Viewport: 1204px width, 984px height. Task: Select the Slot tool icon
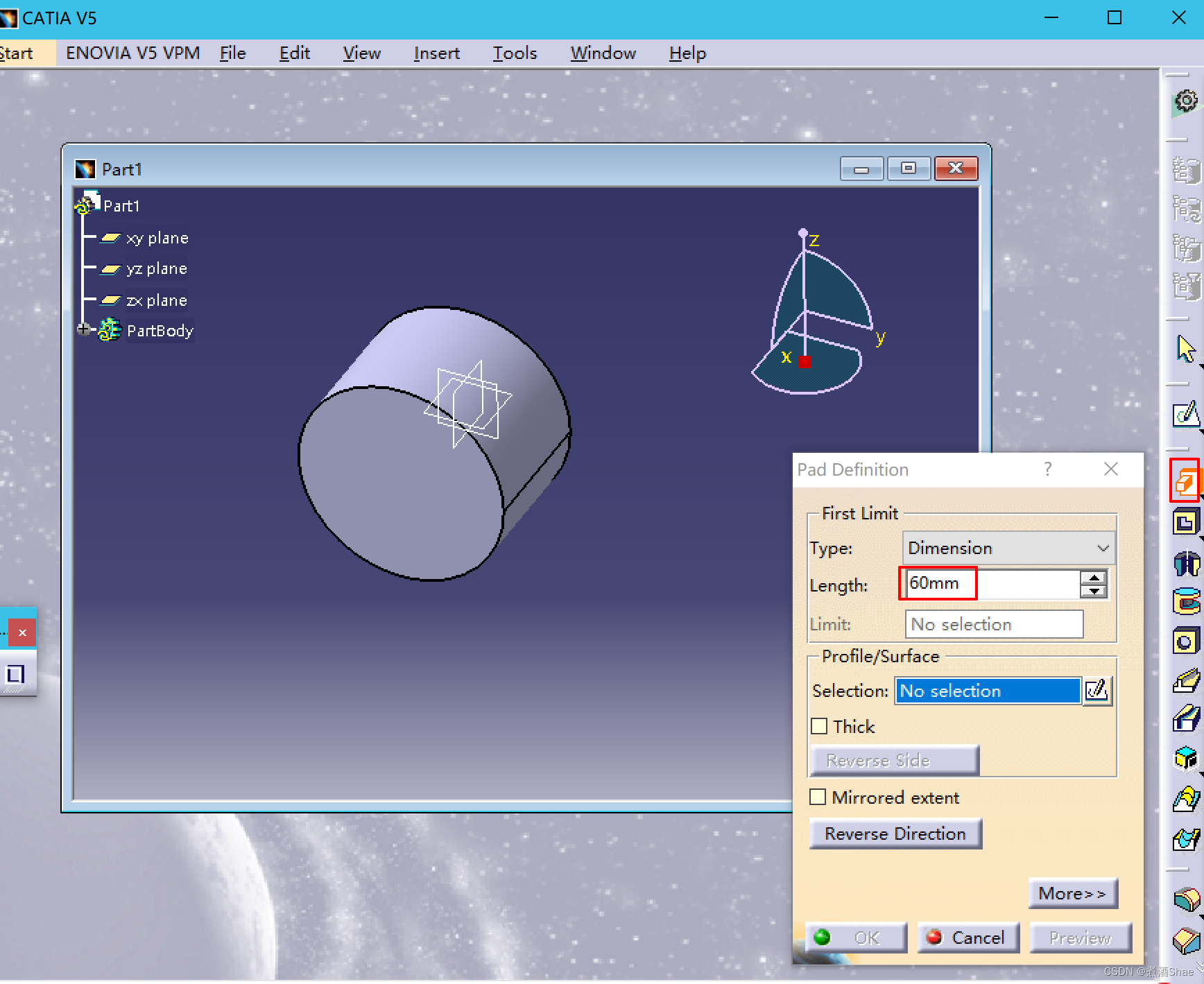click(x=1186, y=719)
